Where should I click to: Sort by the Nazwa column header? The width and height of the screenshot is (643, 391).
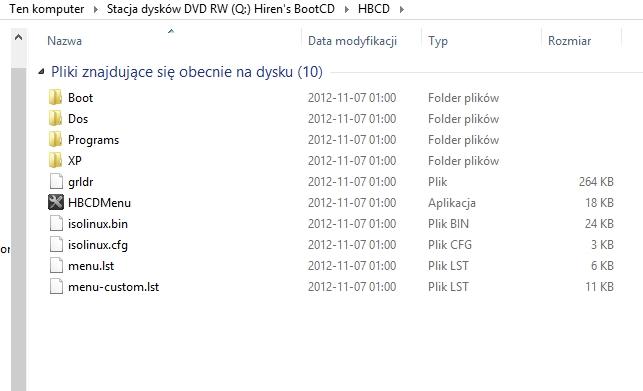tap(64, 41)
